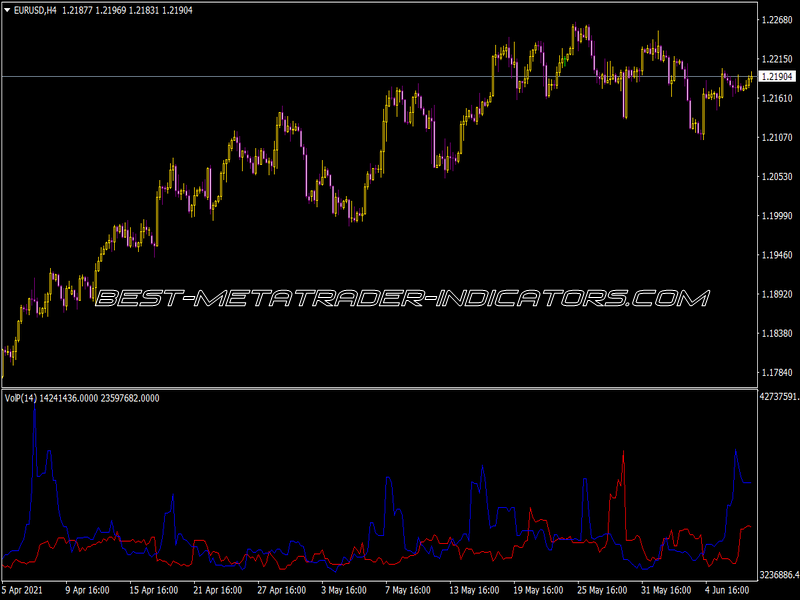Click the OHLC values 1.21877 1.21969 in the header

point(94,10)
